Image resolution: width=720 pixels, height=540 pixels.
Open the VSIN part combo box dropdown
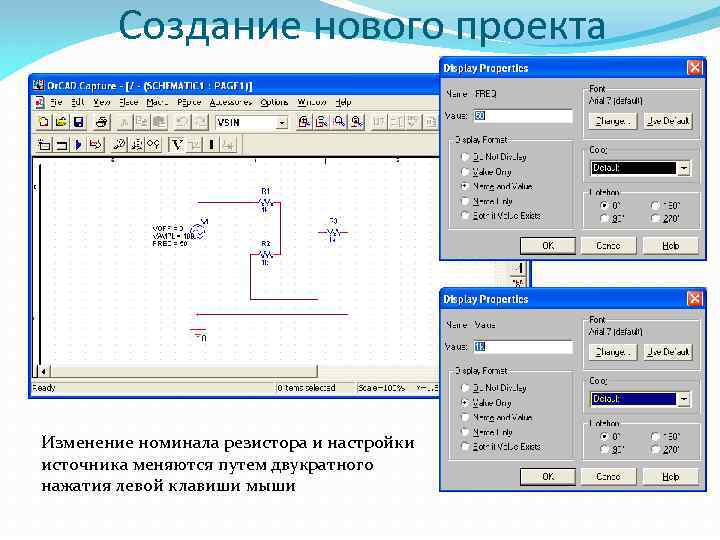point(282,123)
